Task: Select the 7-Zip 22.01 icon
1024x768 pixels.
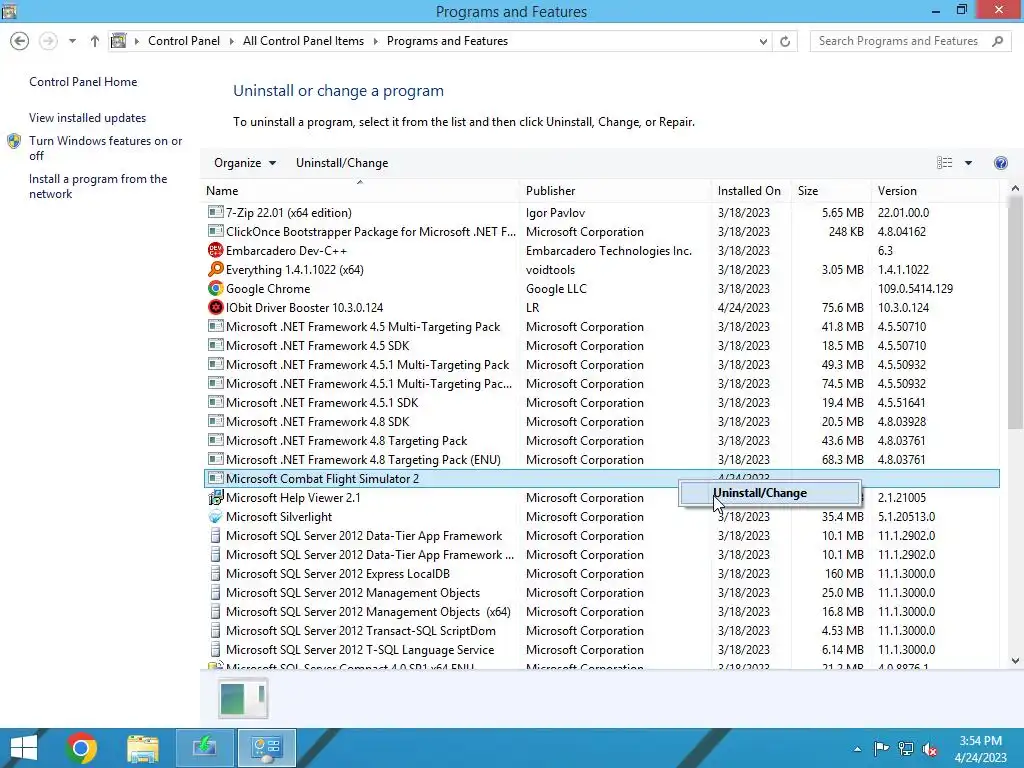Action: point(215,212)
